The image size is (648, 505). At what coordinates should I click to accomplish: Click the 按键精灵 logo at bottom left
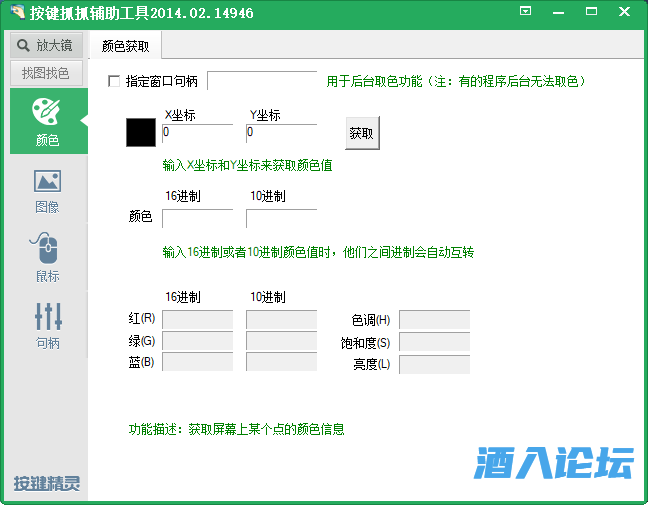tap(46, 484)
